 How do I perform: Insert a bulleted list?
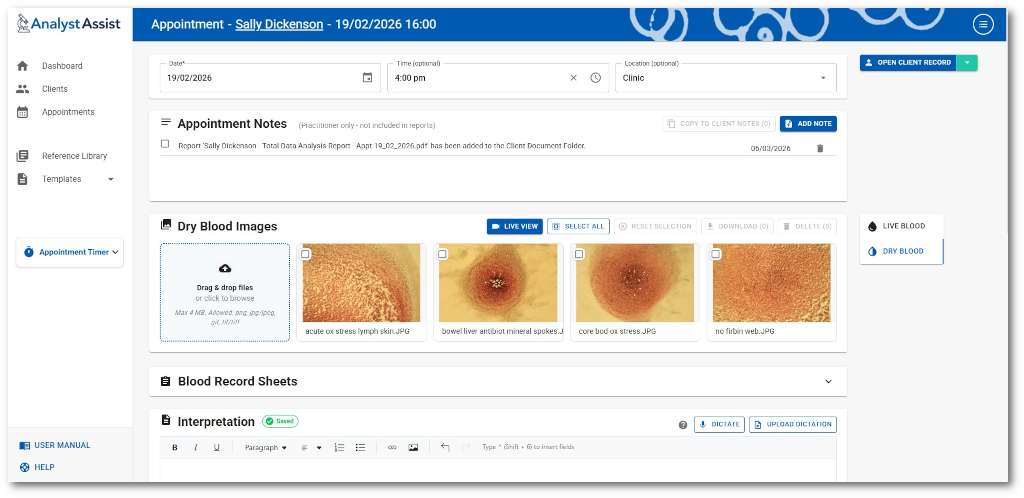360,448
